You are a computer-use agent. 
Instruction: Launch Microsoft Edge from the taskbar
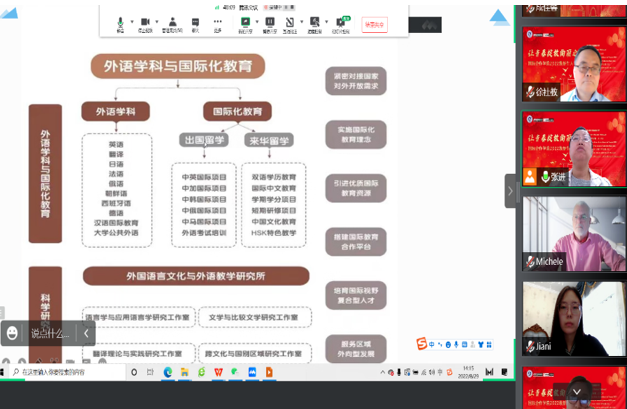[168, 372]
